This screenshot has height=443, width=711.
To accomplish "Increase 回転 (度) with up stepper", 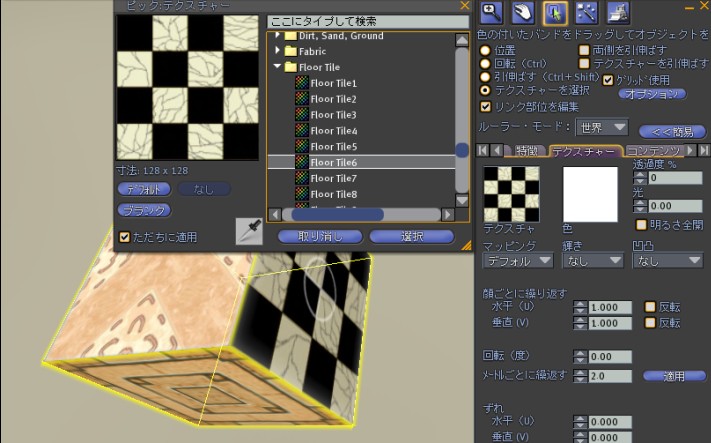I will click(580, 353).
